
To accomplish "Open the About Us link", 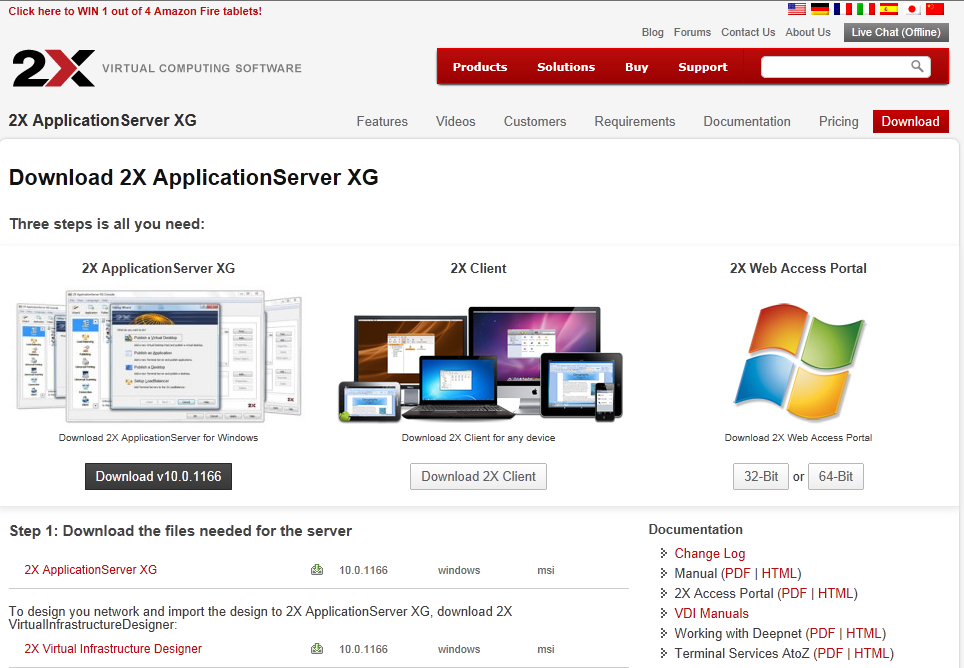I will 808,32.
